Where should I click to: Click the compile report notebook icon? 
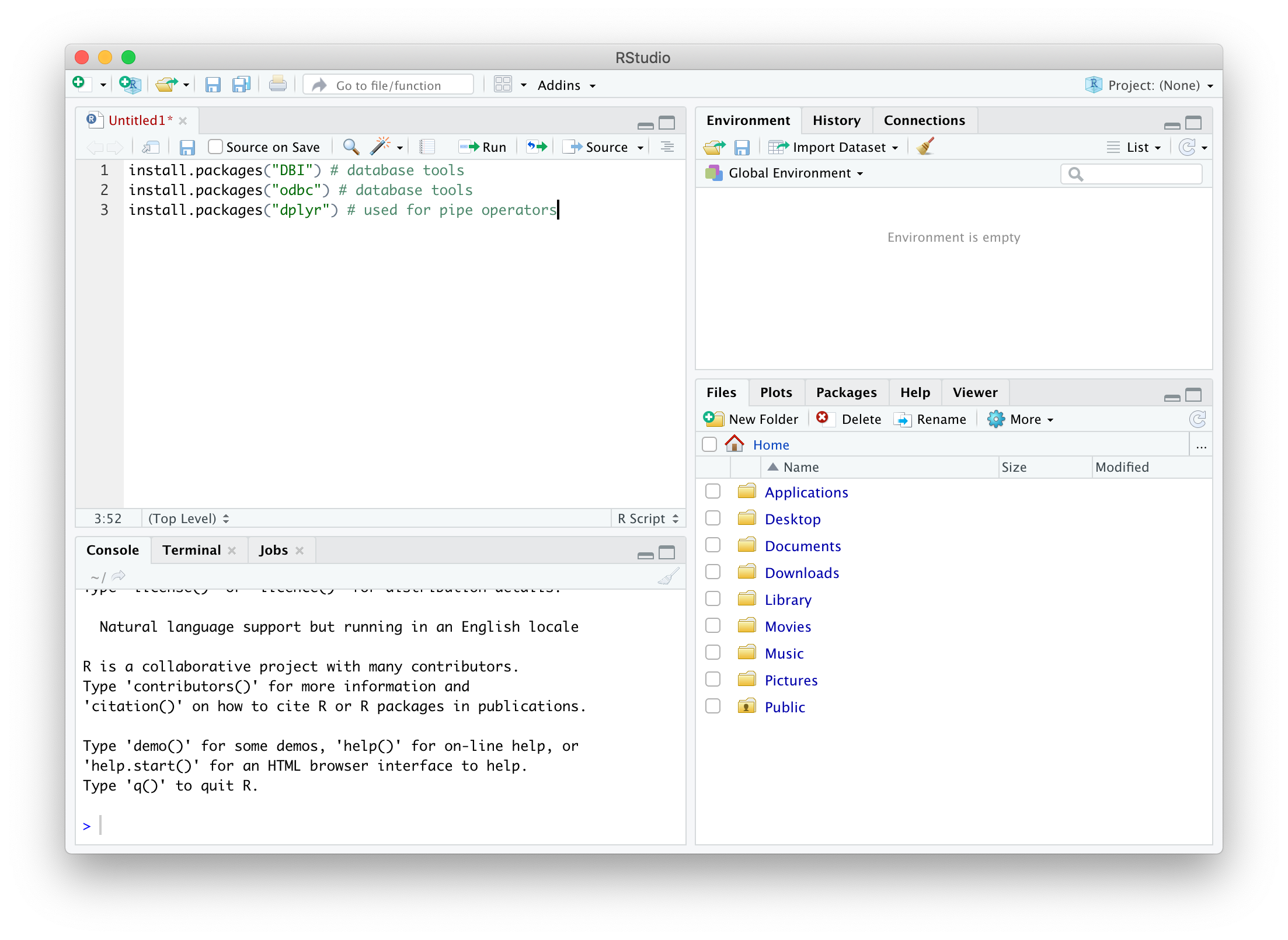(x=427, y=147)
